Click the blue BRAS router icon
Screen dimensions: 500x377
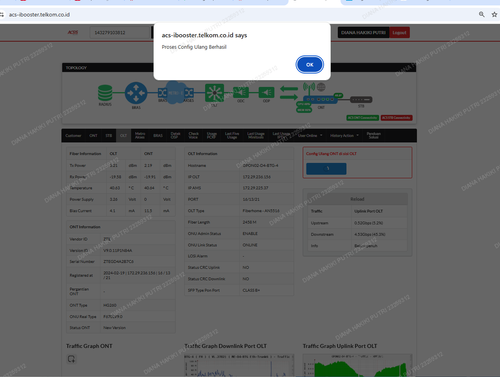pyautogui.click(x=136, y=93)
